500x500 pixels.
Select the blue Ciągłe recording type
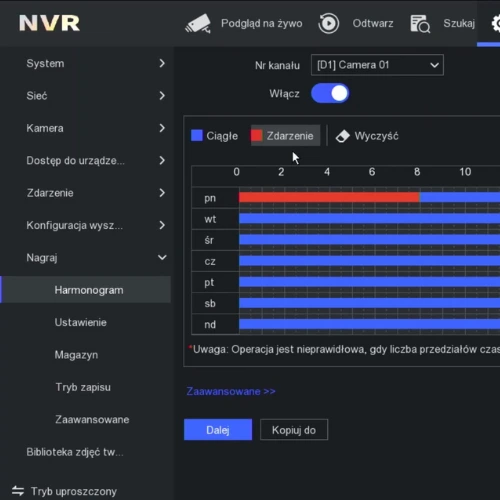(x=214, y=136)
